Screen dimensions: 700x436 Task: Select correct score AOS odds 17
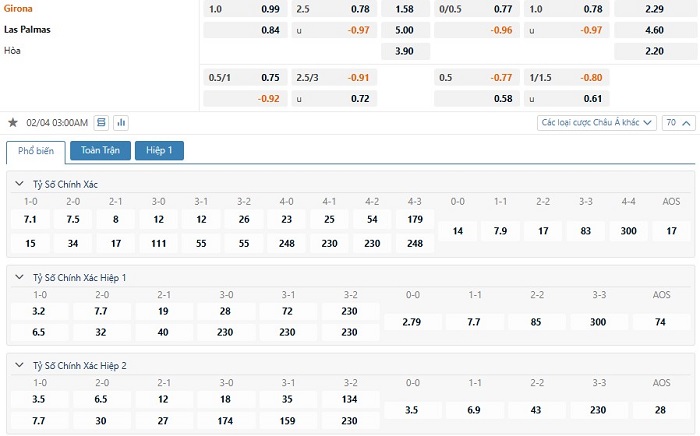pyautogui.click(x=671, y=231)
